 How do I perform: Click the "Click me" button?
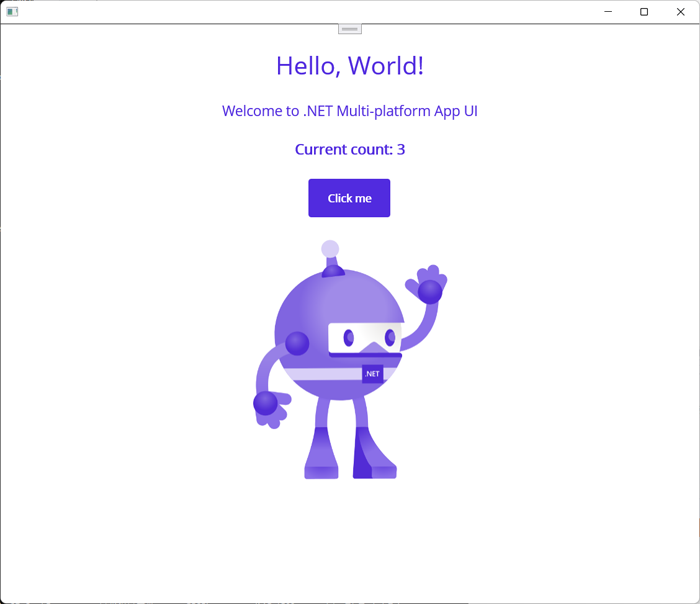349,198
